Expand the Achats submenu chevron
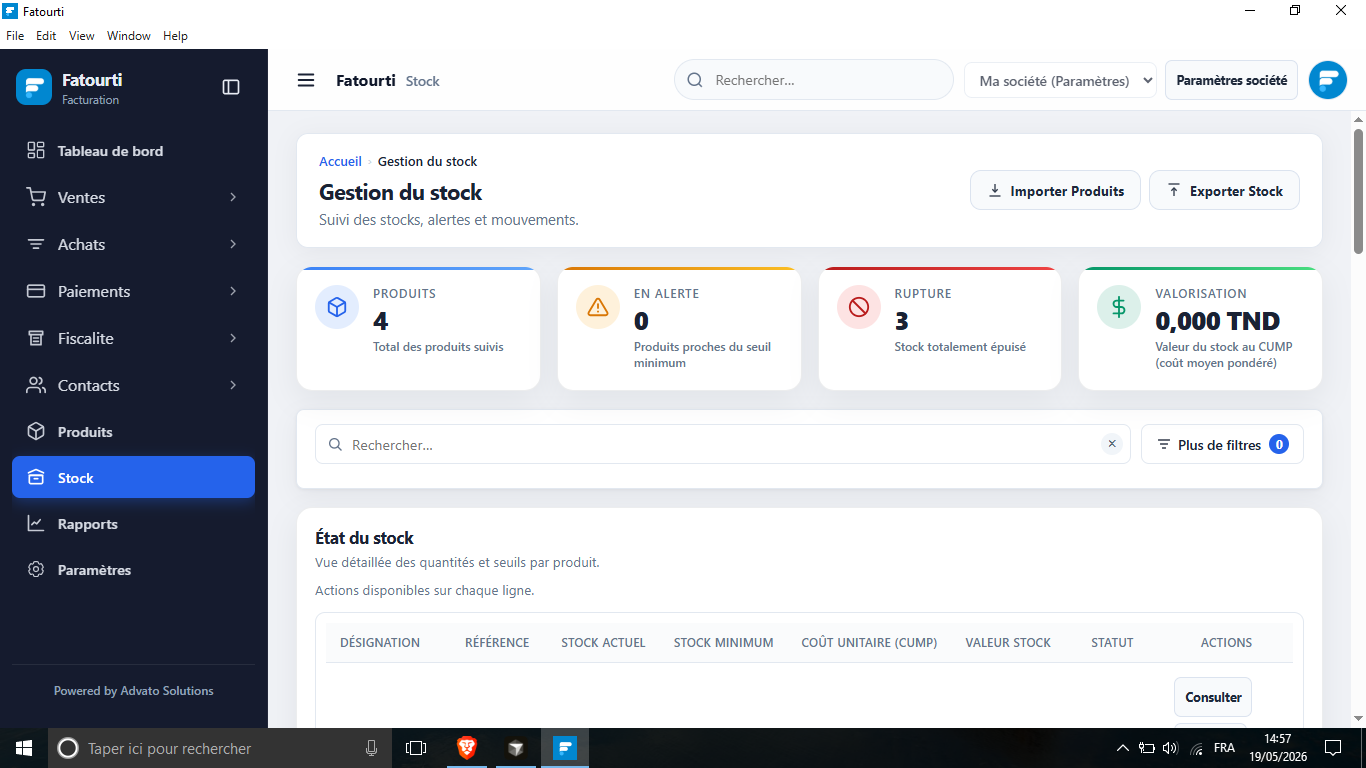The height and width of the screenshot is (768, 1366). (233, 244)
